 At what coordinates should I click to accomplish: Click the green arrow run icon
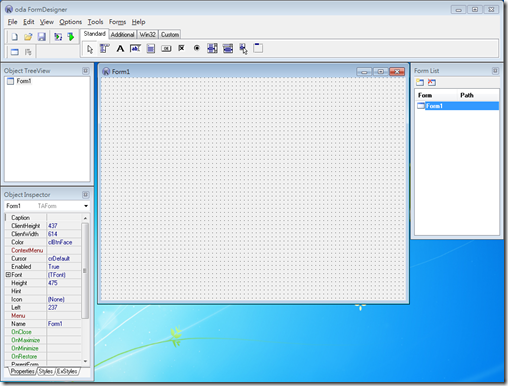click(x=71, y=37)
